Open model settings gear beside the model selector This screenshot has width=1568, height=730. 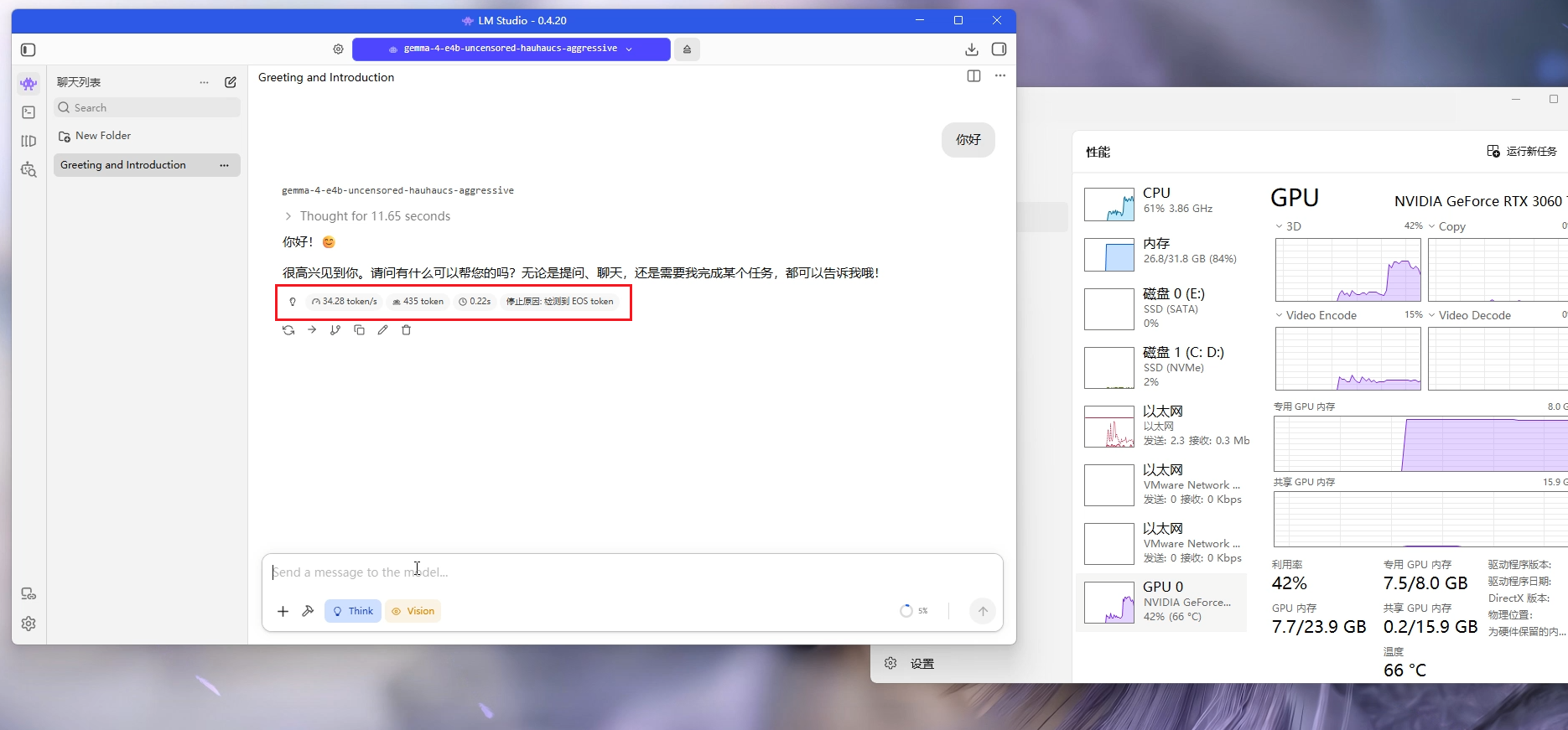click(338, 49)
